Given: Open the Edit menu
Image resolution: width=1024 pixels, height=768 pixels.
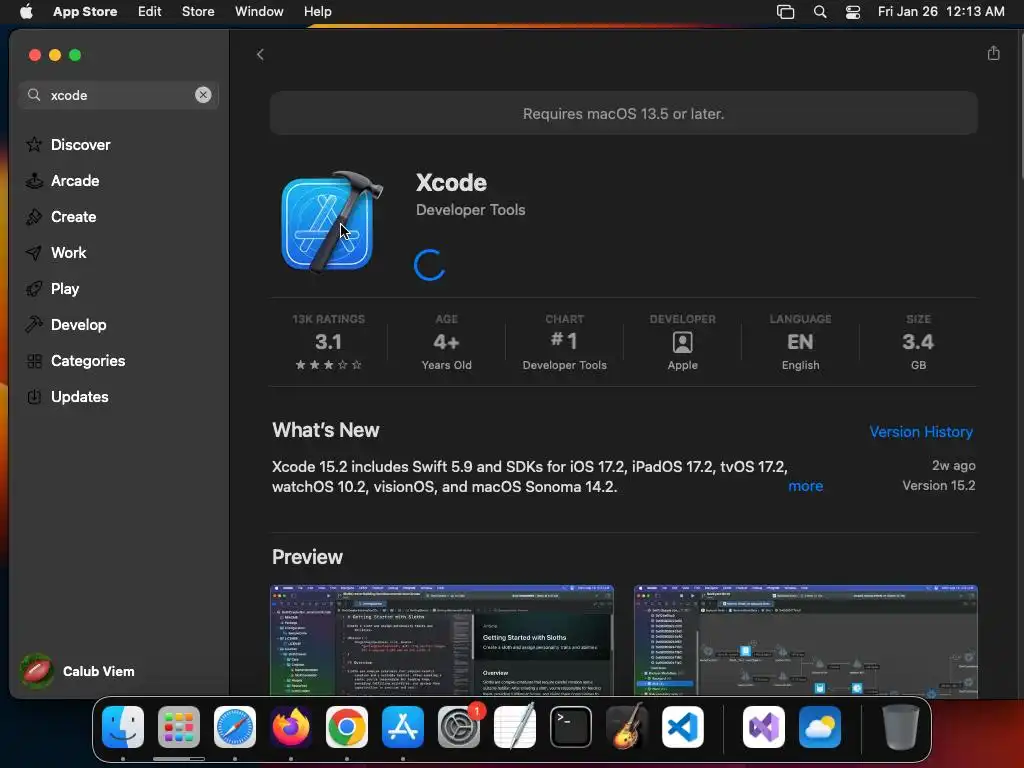Looking at the screenshot, I should coord(150,12).
